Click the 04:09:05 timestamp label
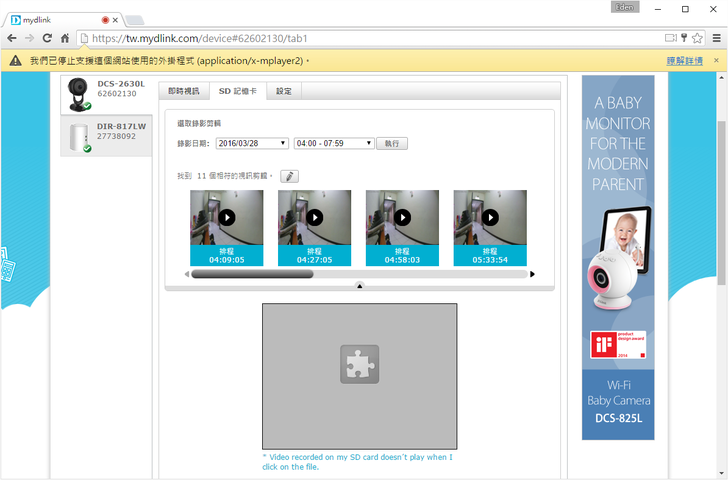 tap(227, 260)
